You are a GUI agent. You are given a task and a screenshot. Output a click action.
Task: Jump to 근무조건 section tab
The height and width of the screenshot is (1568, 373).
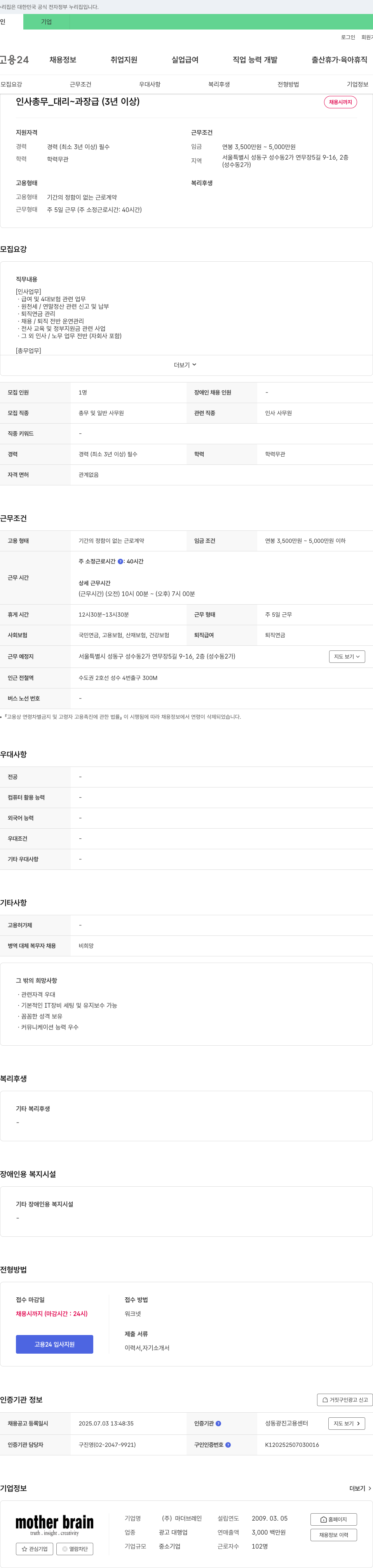80,84
